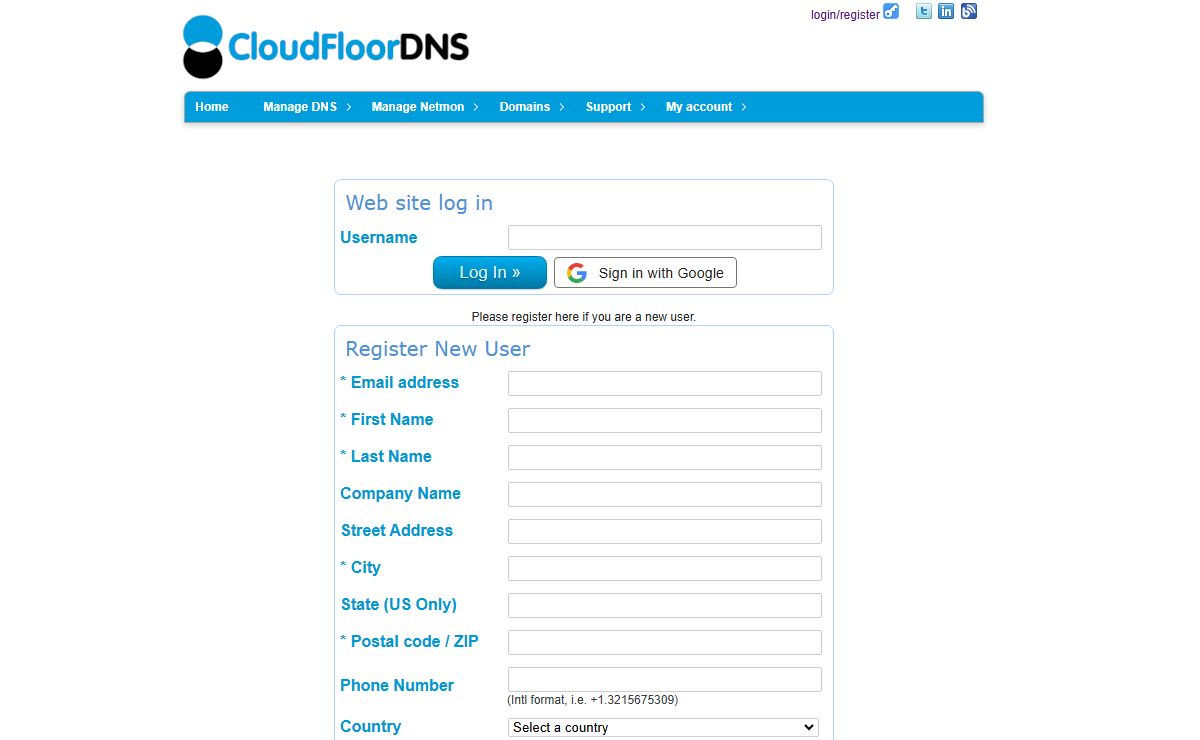Focus the City input field

tap(665, 568)
